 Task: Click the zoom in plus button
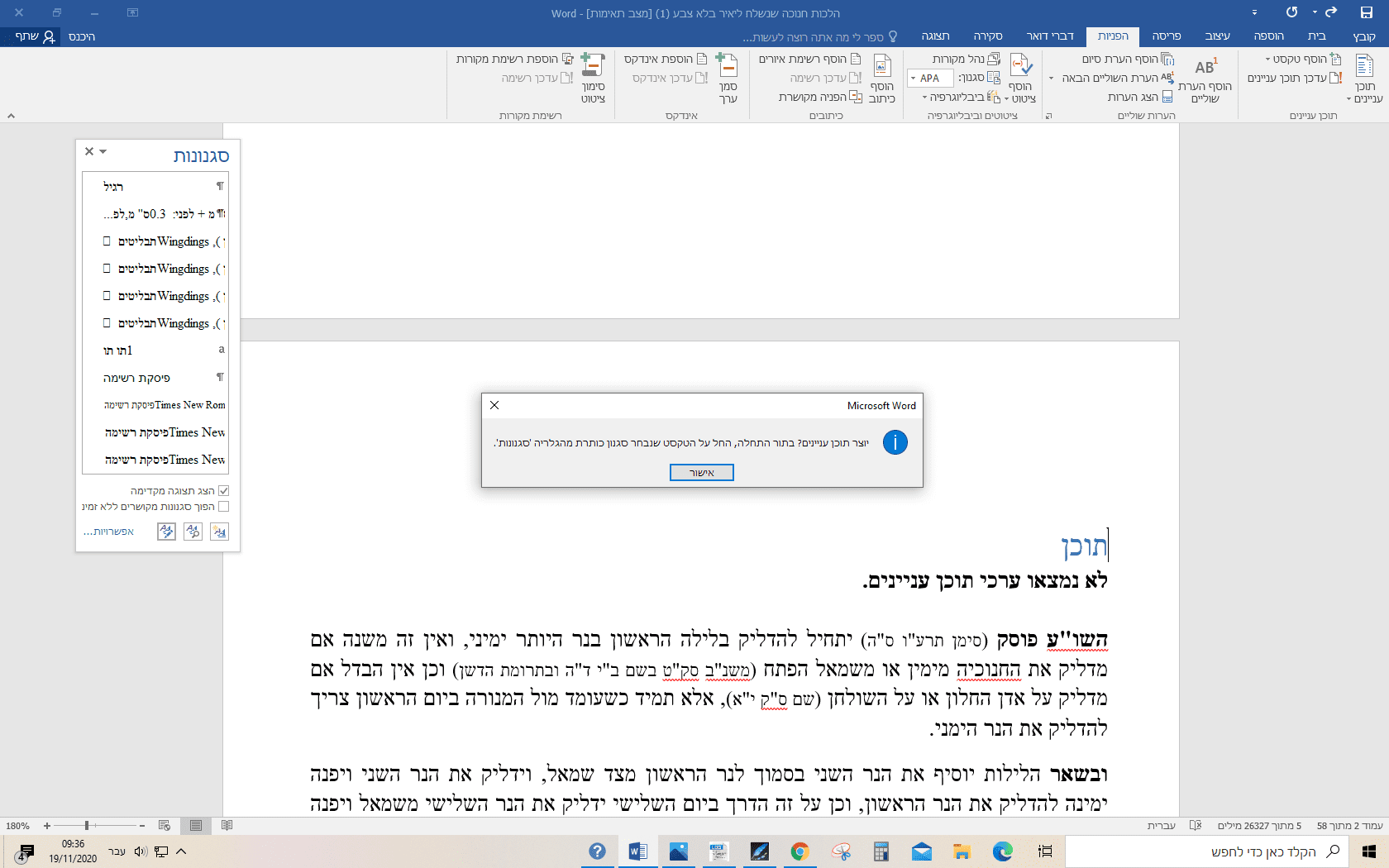pos(47,826)
